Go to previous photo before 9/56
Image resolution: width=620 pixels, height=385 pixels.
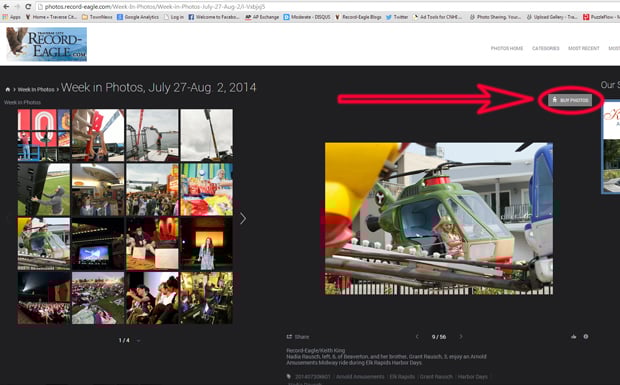pyautogui.click(x=417, y=337)
